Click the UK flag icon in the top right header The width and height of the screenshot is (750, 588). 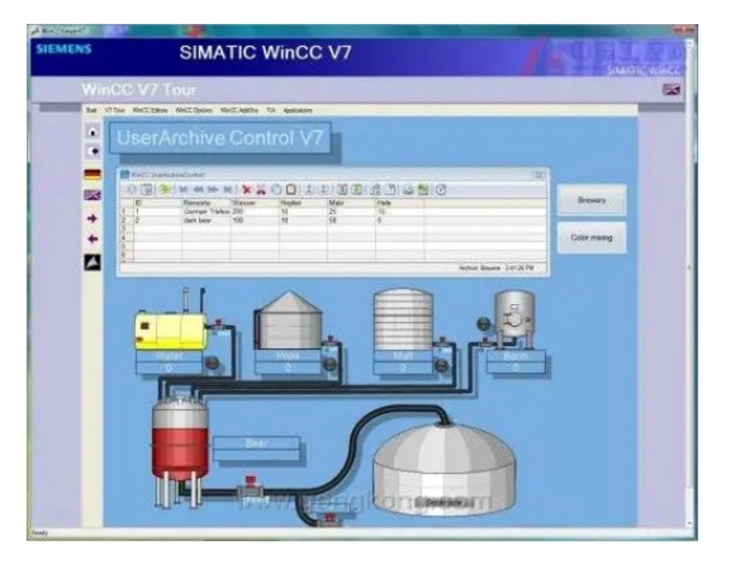[671, 89]
